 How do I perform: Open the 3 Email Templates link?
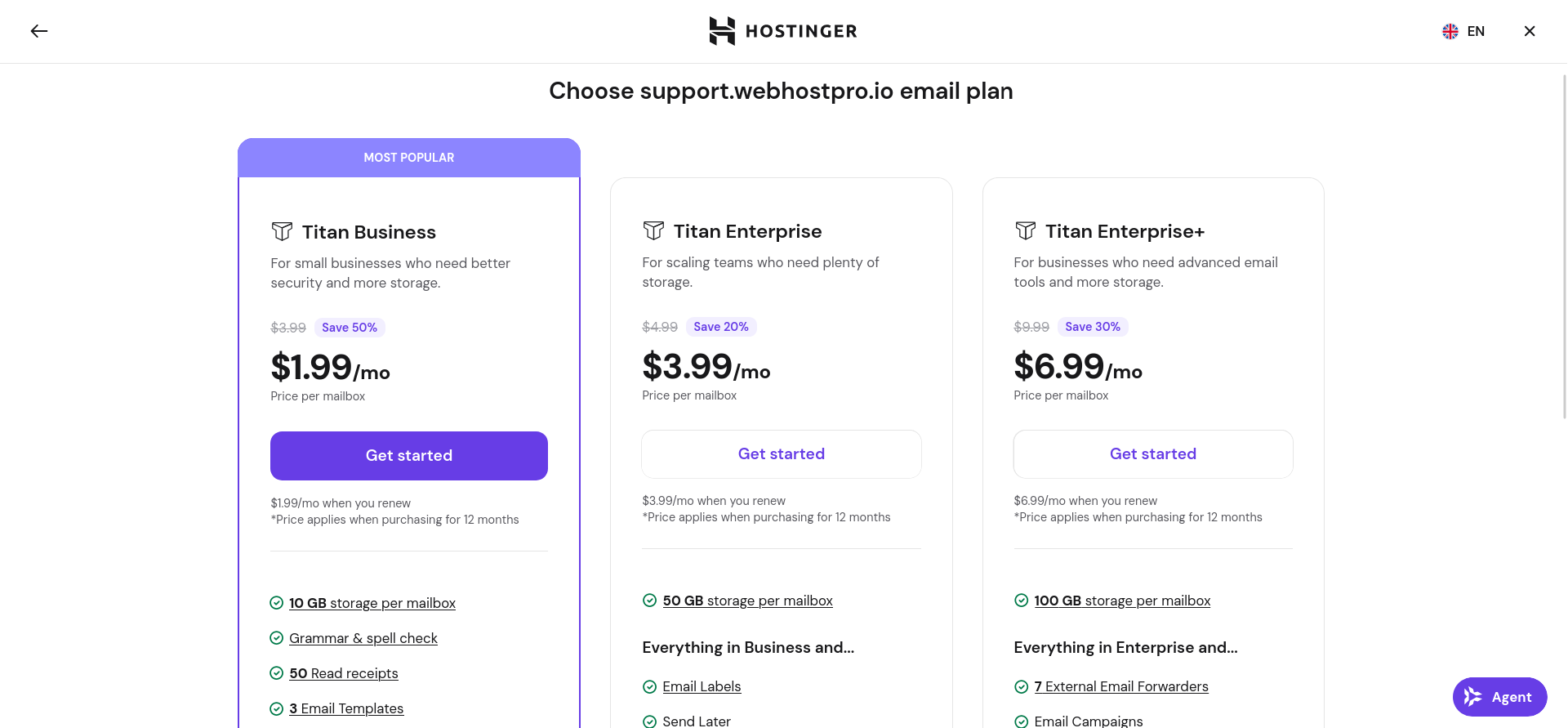click(x=346, y=708)
